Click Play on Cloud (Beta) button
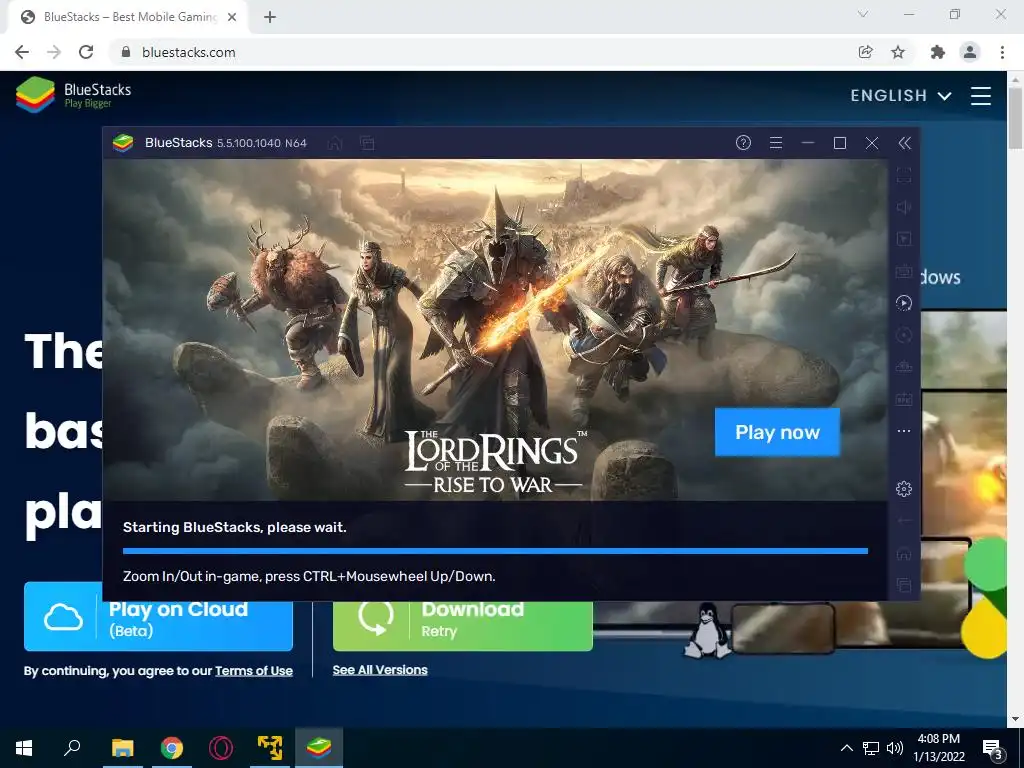This screenshot has height=768, width=1024. [x=158, y=616]
